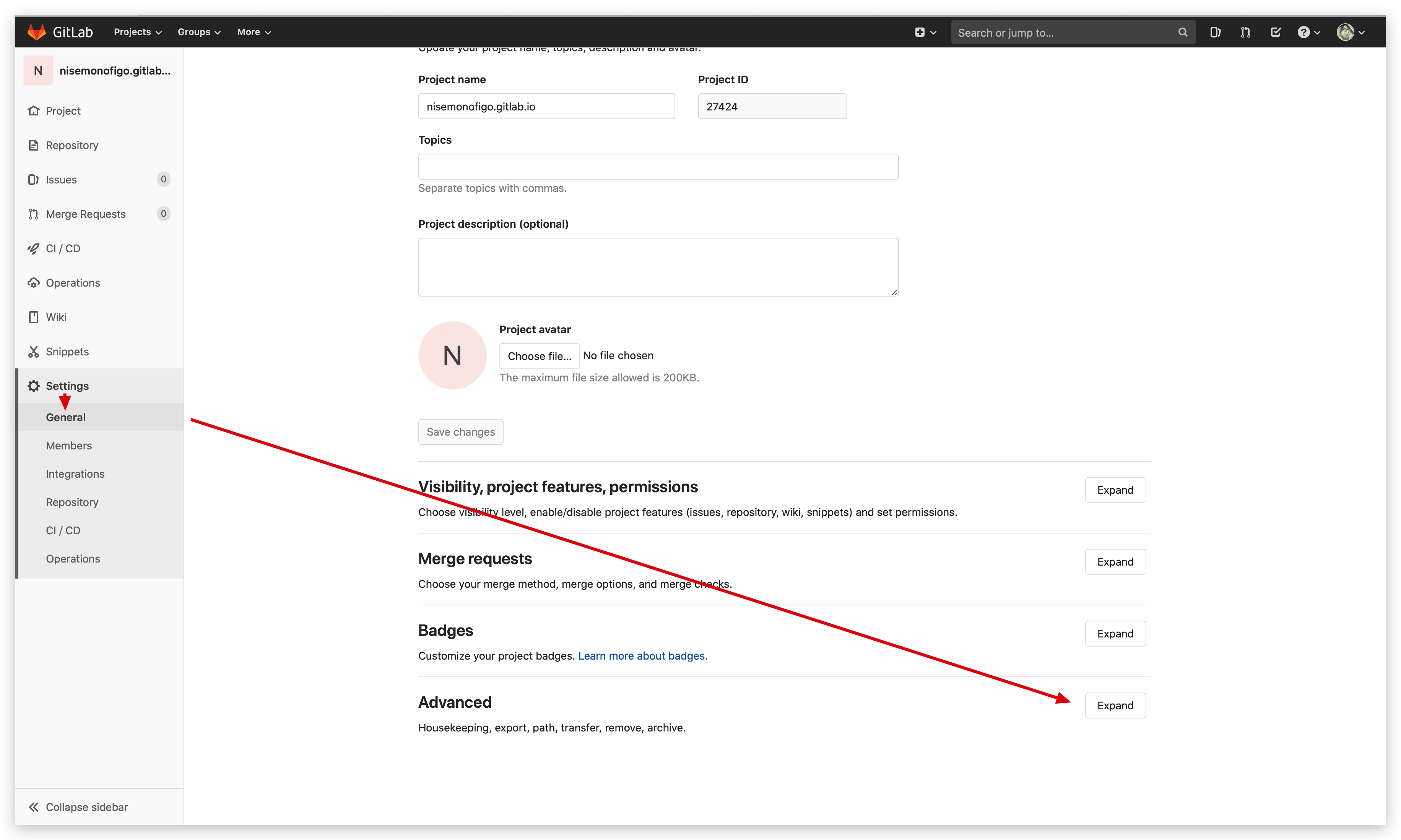Screen dimensions: 1401x840
Task: Click the Issues icon in sidebar
Action: 33,180
